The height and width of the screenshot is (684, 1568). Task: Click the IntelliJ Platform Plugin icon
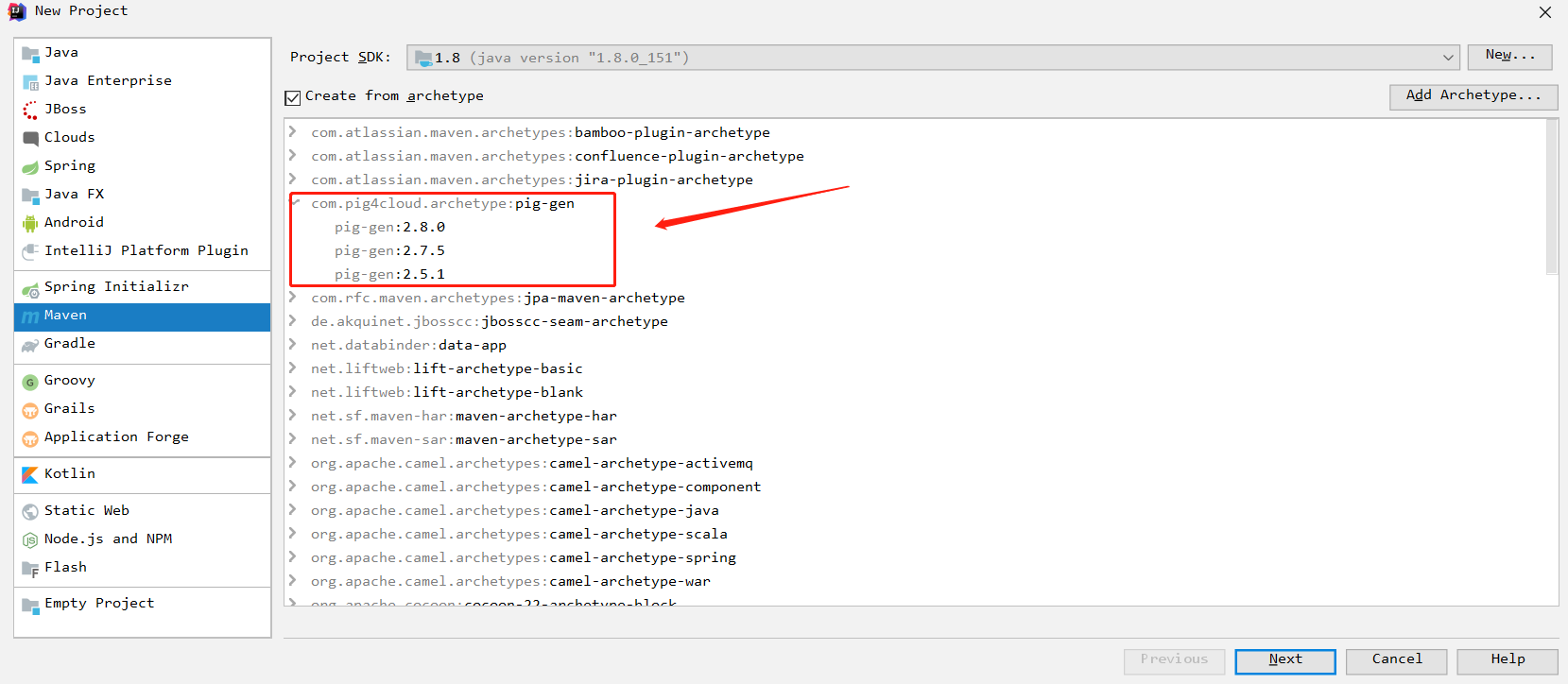[30, 252]
